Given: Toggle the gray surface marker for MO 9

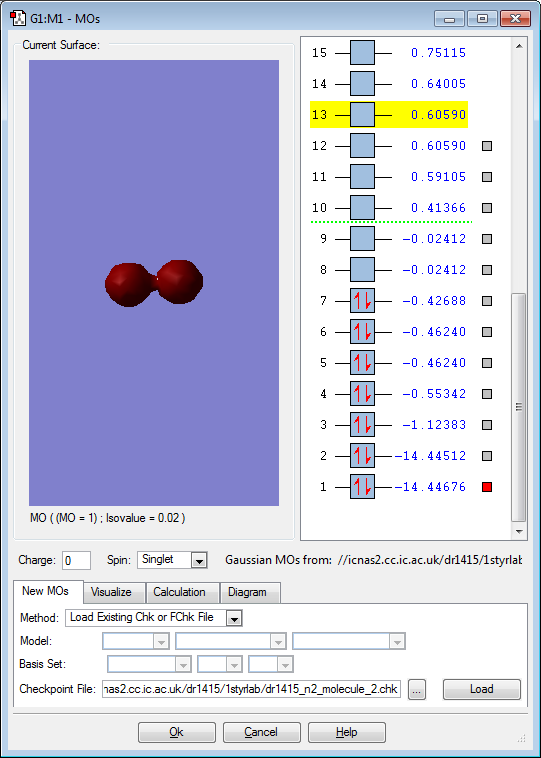Looking at the screenshot, I should 487,239.
